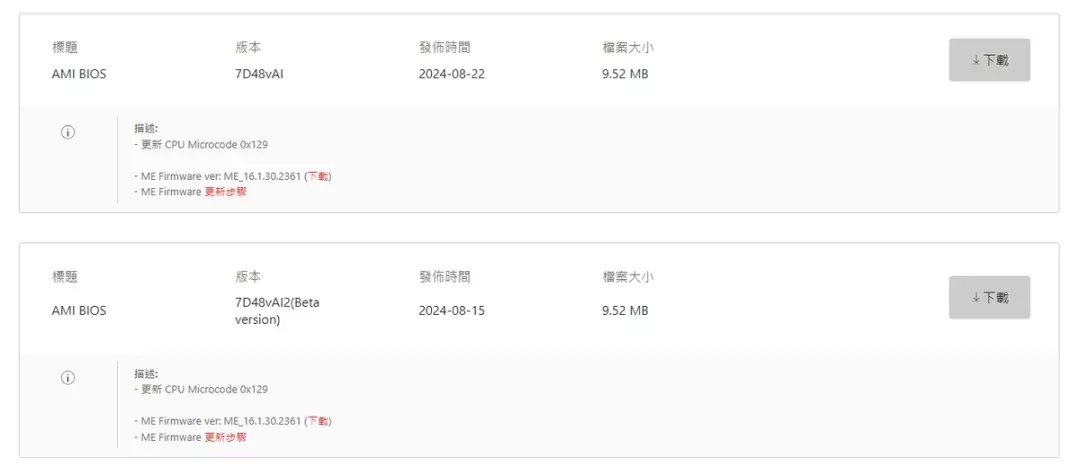Download the 7D48vAI2 Beta version BIOS

point(989,298)
